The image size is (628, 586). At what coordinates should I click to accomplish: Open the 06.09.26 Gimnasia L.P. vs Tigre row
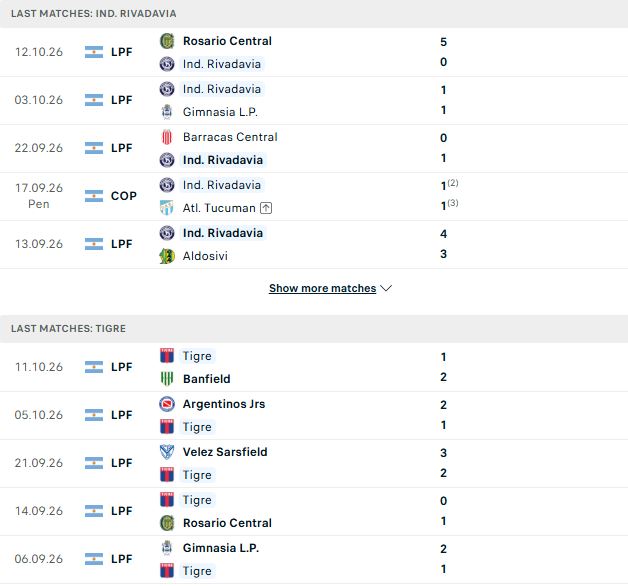pos(314,559)
